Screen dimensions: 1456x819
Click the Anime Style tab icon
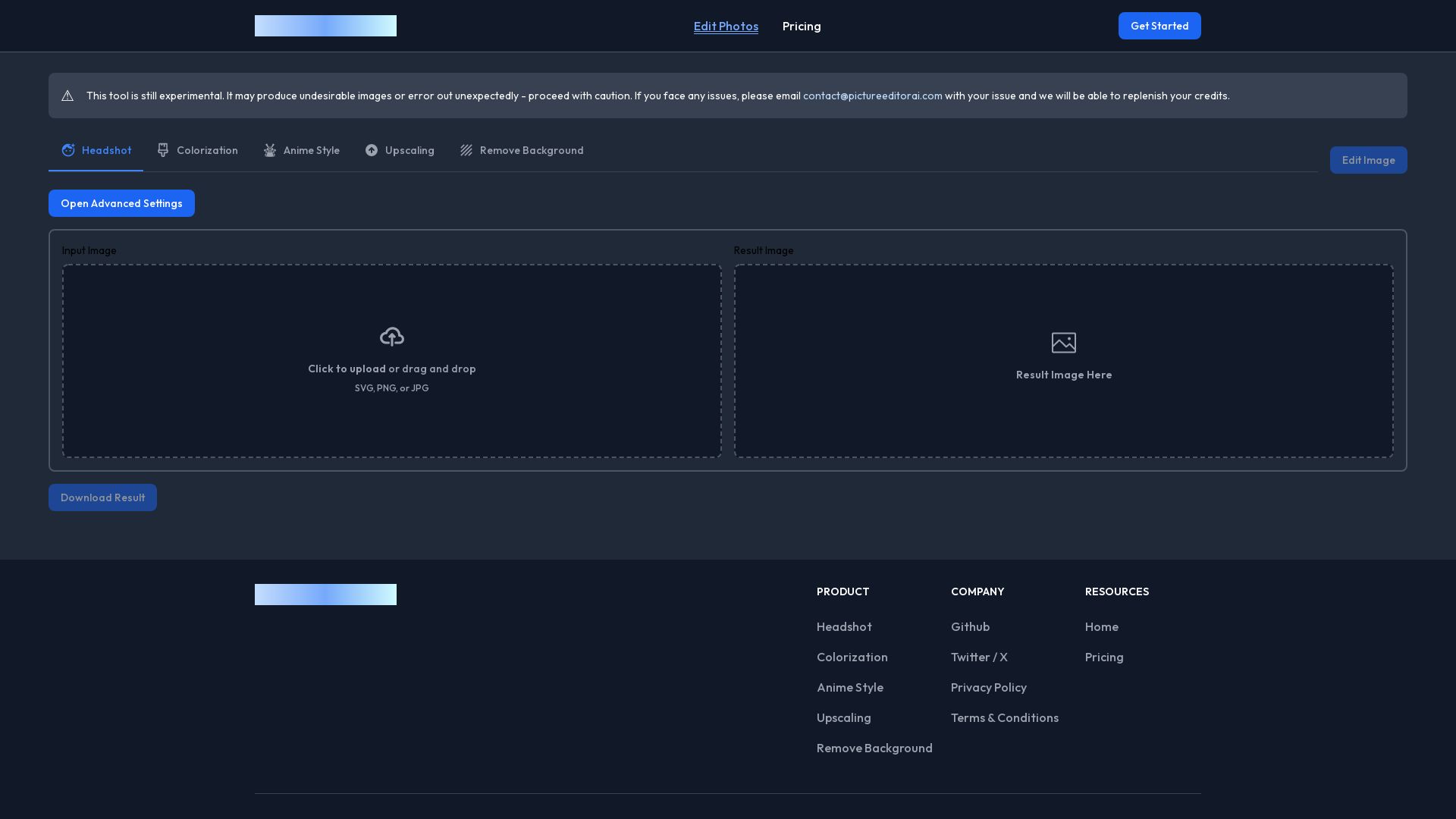tap(270, 150)
